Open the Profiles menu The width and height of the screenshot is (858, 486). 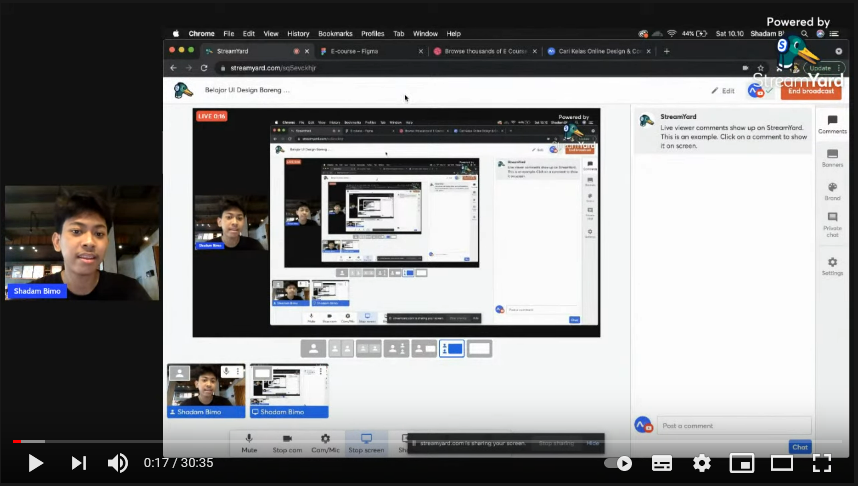(373, 33)
